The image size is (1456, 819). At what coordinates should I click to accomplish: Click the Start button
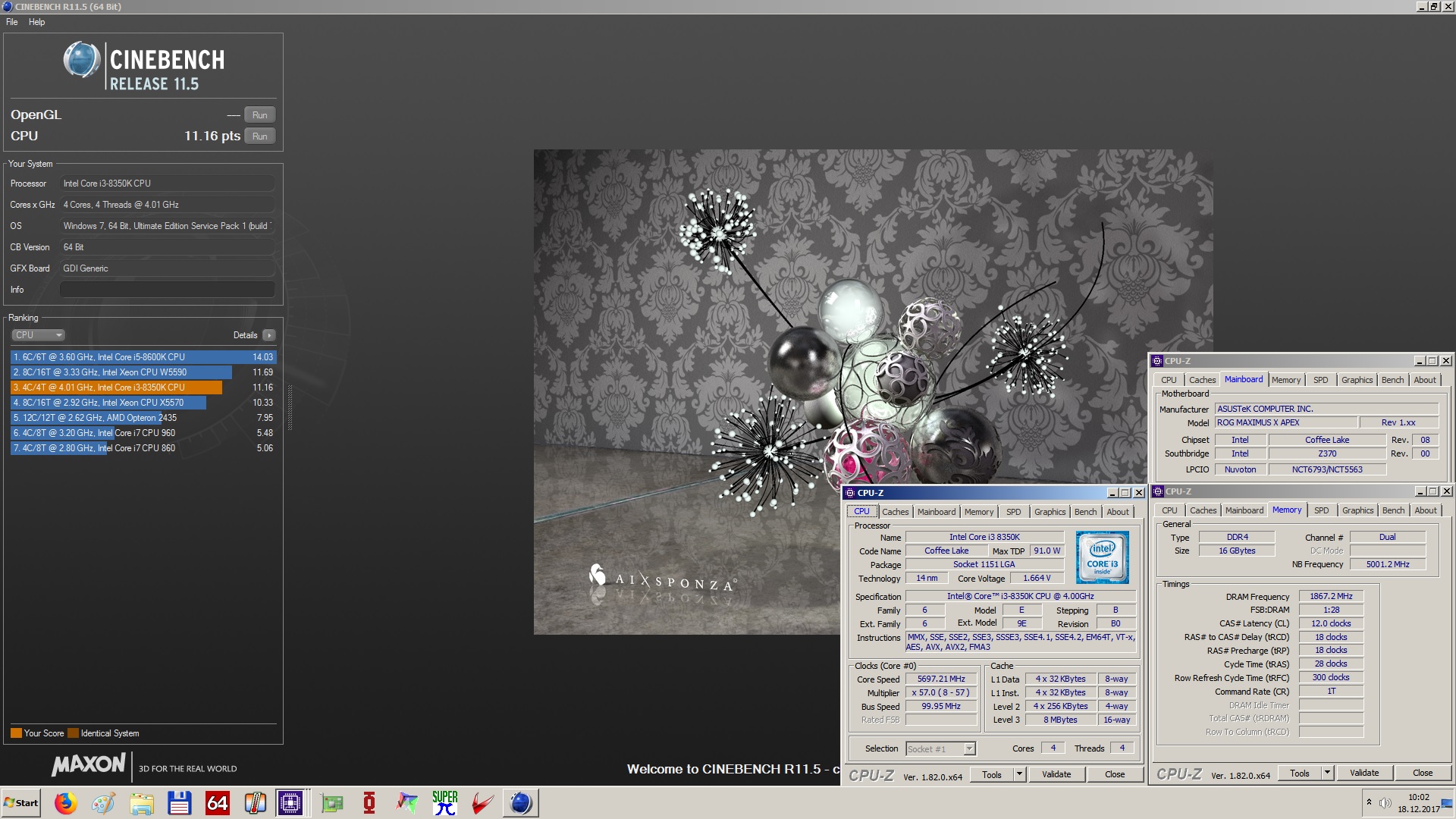pyautogui.click(x=21, y=803)
